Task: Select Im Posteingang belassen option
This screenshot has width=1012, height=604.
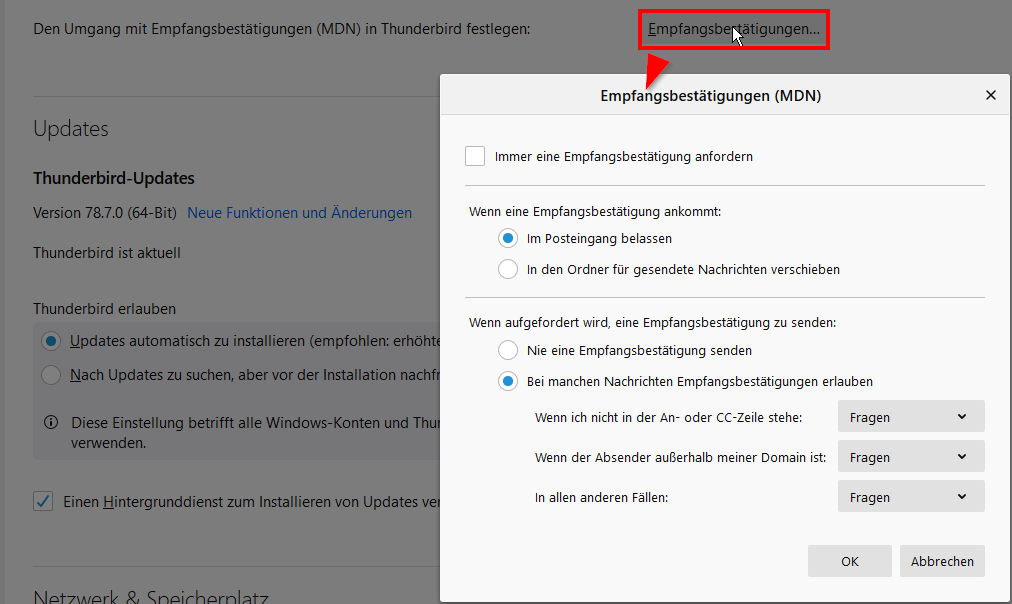Action: click(508, 239)
